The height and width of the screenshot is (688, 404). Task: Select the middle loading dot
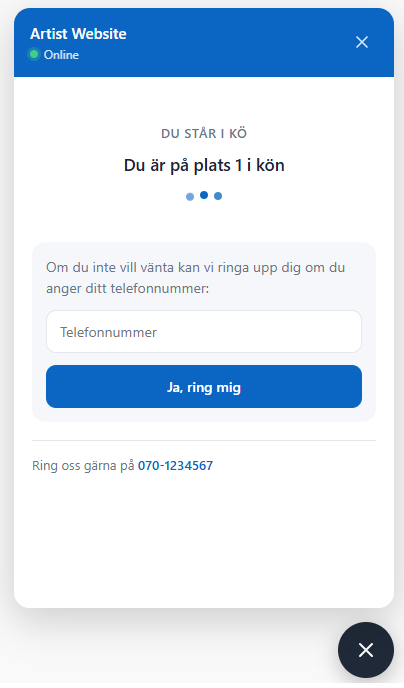(204, 195)
